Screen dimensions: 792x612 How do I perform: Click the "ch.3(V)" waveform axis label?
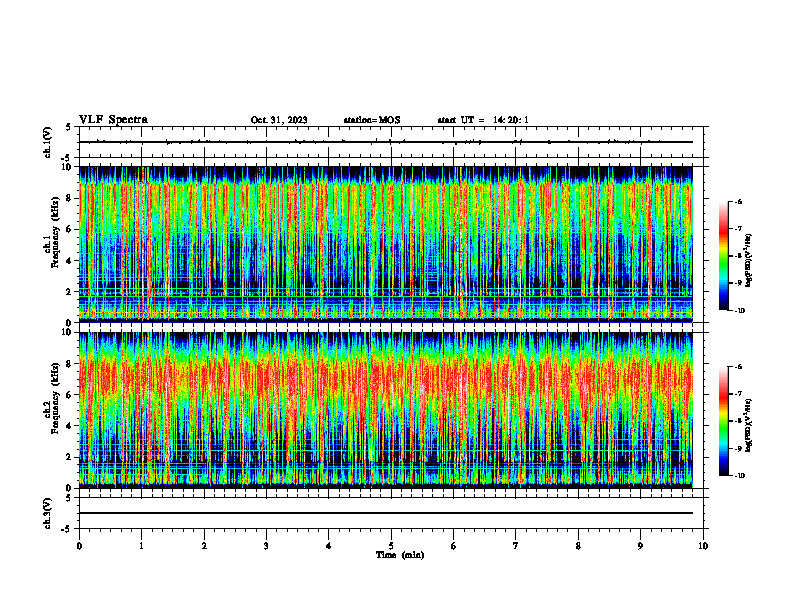[47, 513]
